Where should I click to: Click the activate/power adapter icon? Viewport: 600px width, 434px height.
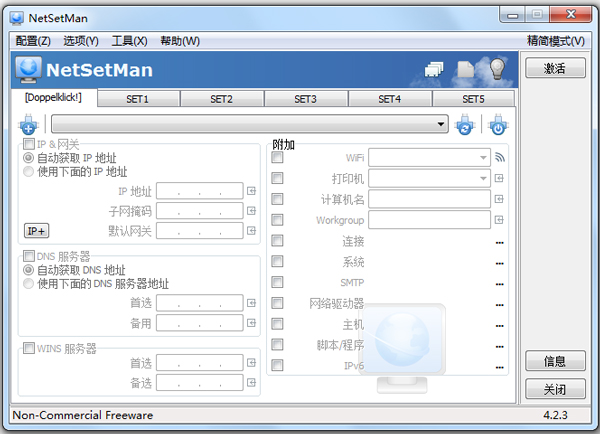pos(498,124)
